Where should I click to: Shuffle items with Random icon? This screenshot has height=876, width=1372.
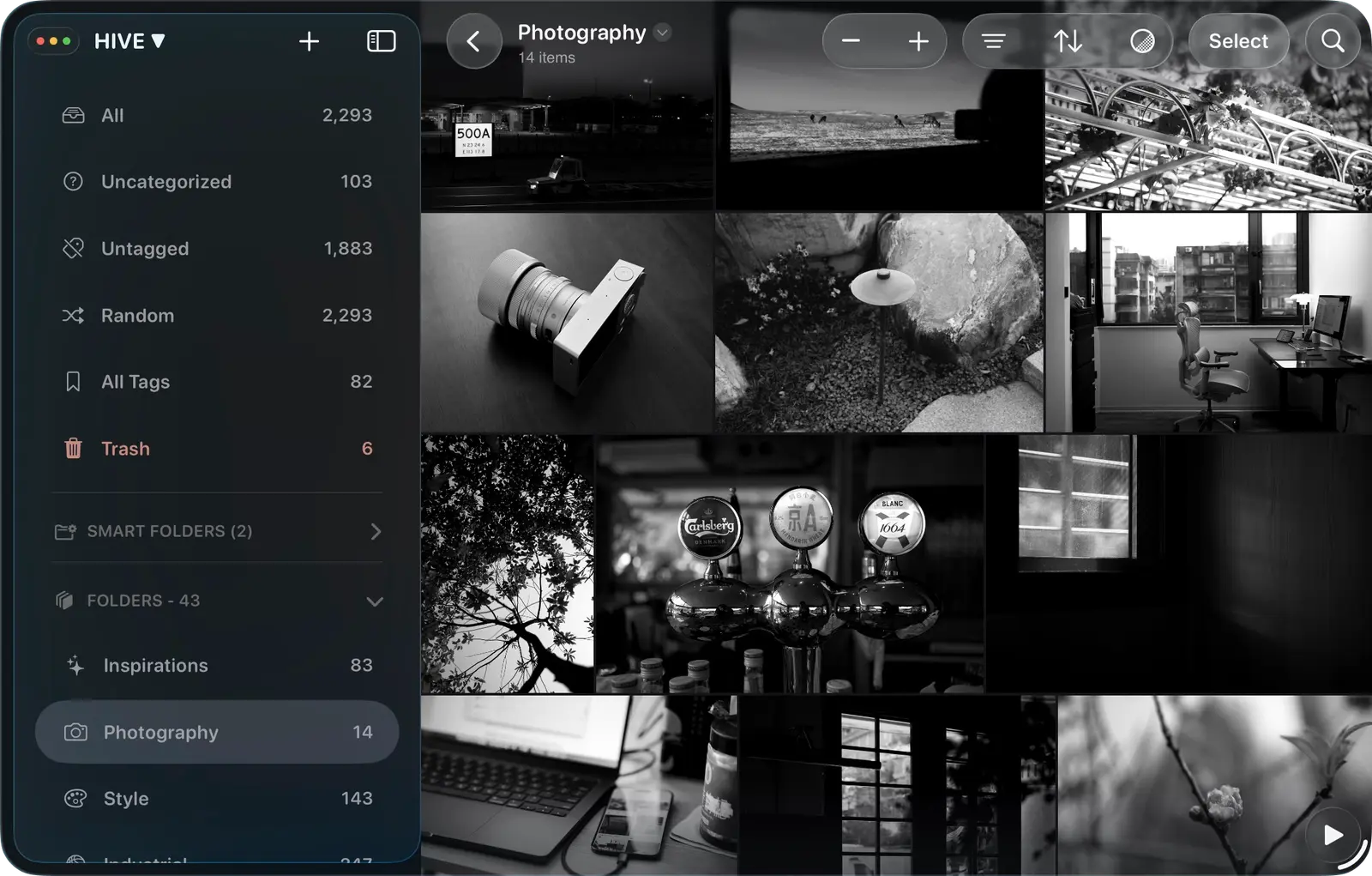pyautogui.click(x=74, y=316)
